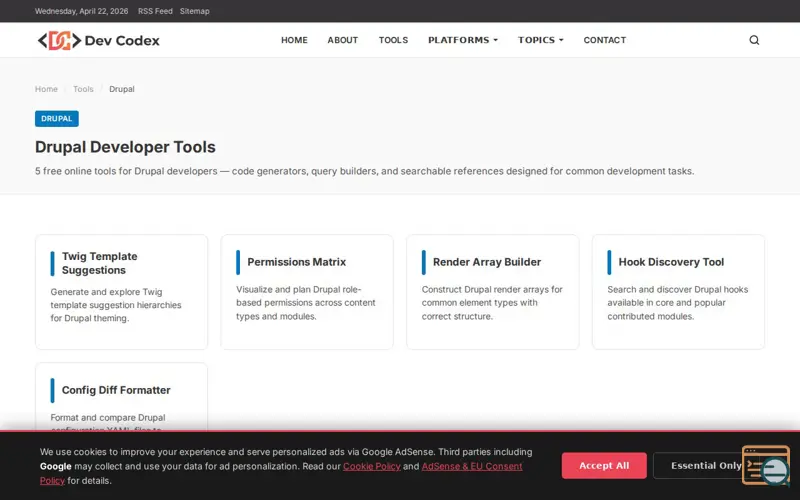Expand the Platforms dropdown menu
This screenshot has height=500, width=800.
pos(463,40)
